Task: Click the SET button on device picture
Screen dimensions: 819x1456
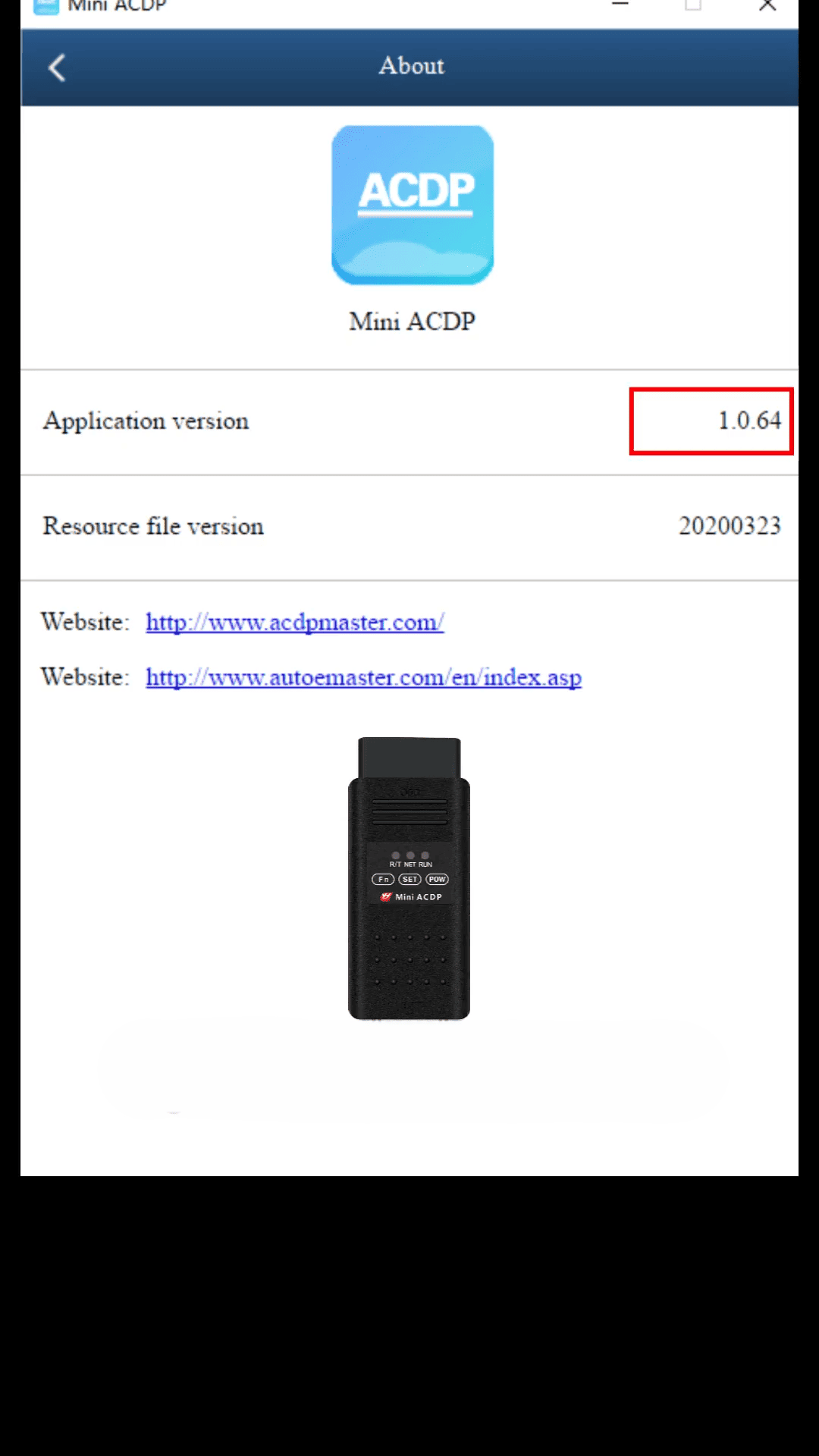Action: tap(409, 880)
